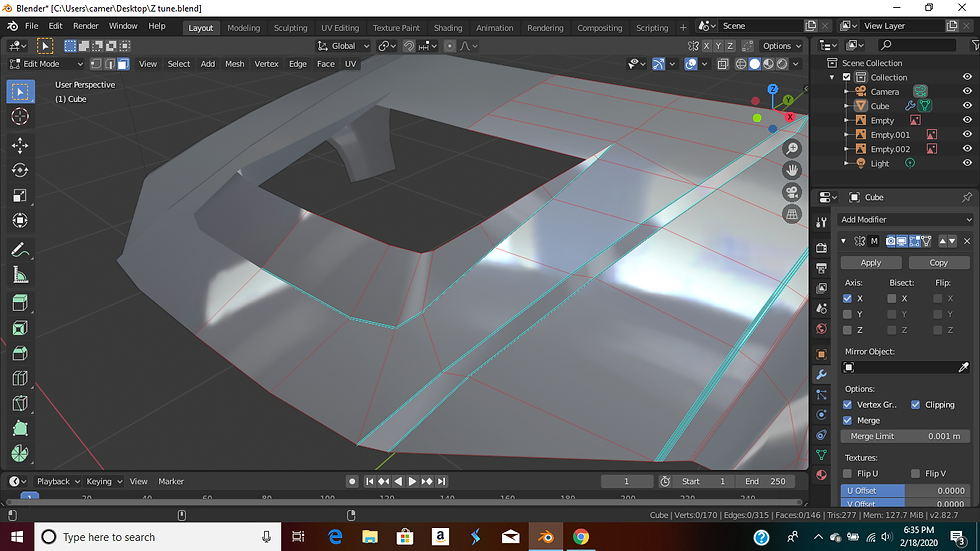The height and width of the screenshot is (551, 980).
Task: Collapse the Collection tree in outliner
Action: pos(832,77)
